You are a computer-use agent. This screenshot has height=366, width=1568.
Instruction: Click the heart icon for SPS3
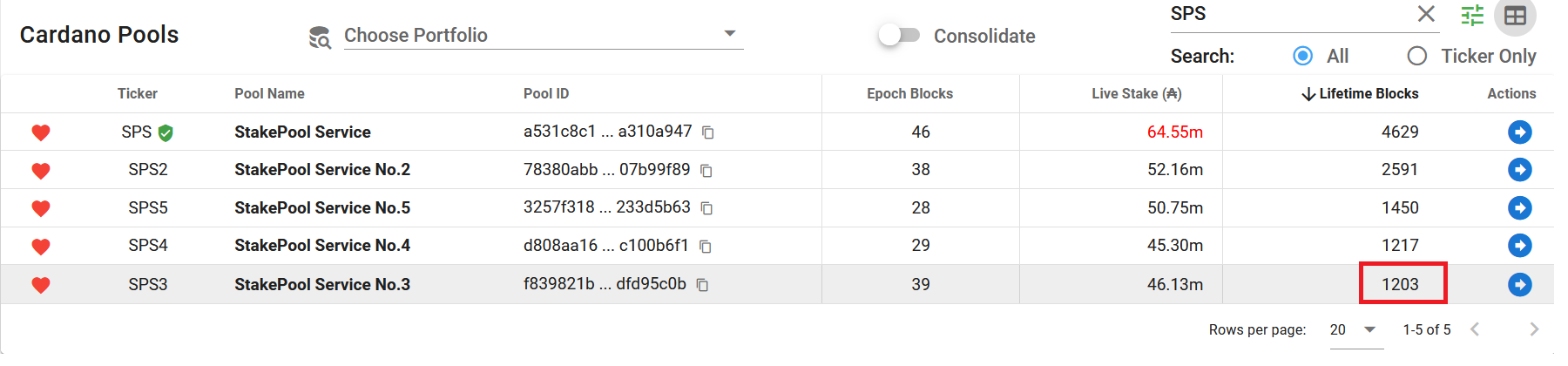[41, 285]
